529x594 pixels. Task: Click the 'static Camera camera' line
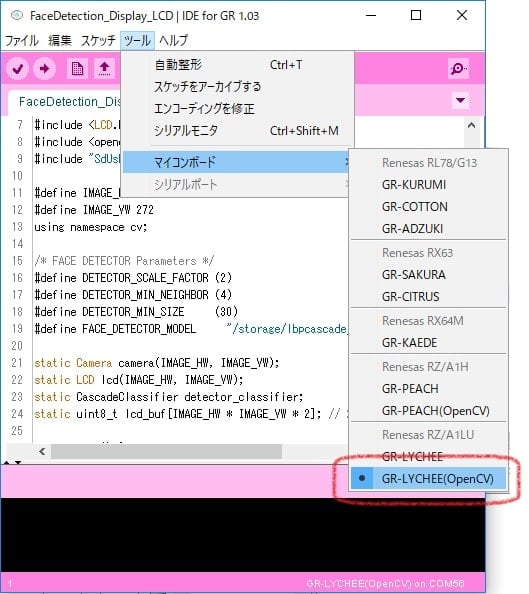click(x=157, y=363)
